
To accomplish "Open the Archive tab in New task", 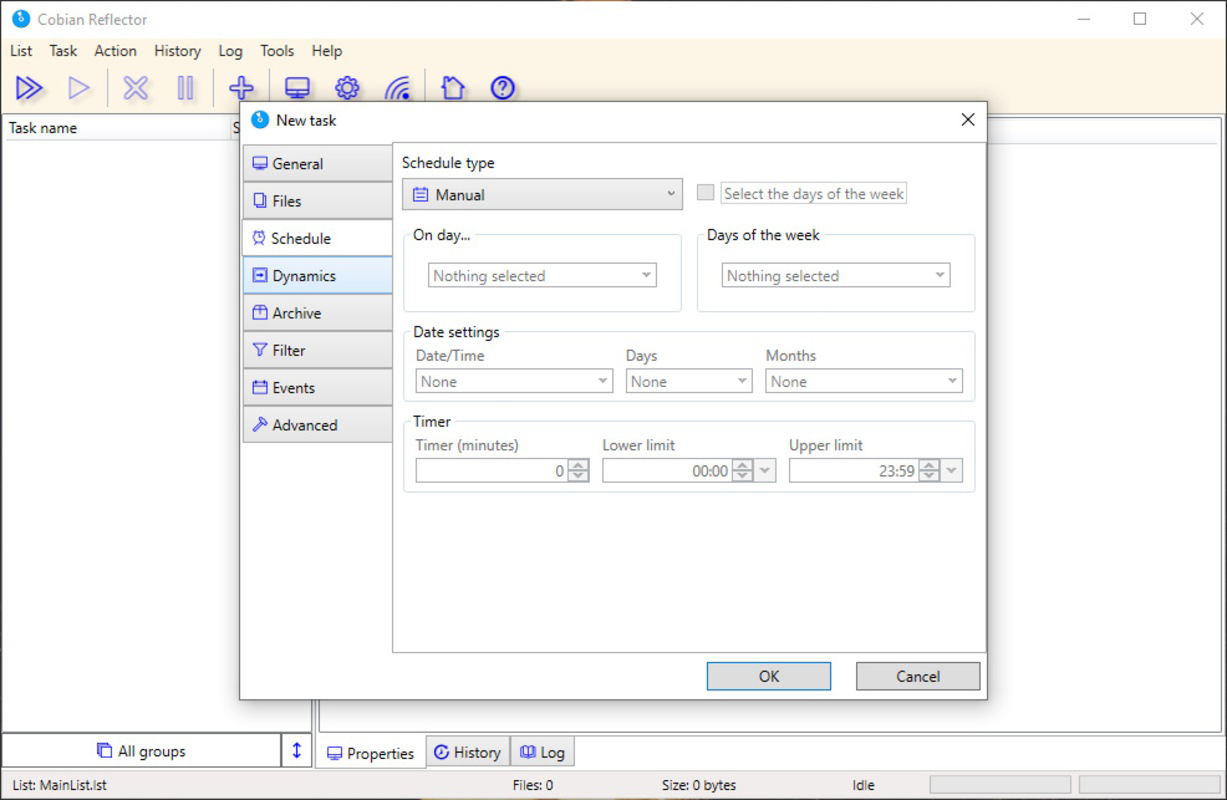I will [x=317, y=313].
